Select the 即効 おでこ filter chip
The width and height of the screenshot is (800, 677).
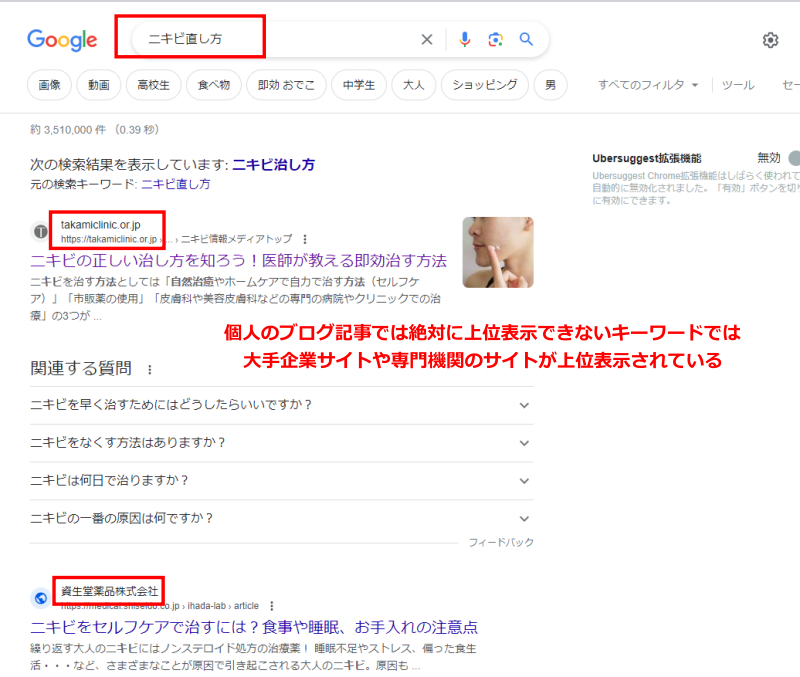tap(286, 85)
